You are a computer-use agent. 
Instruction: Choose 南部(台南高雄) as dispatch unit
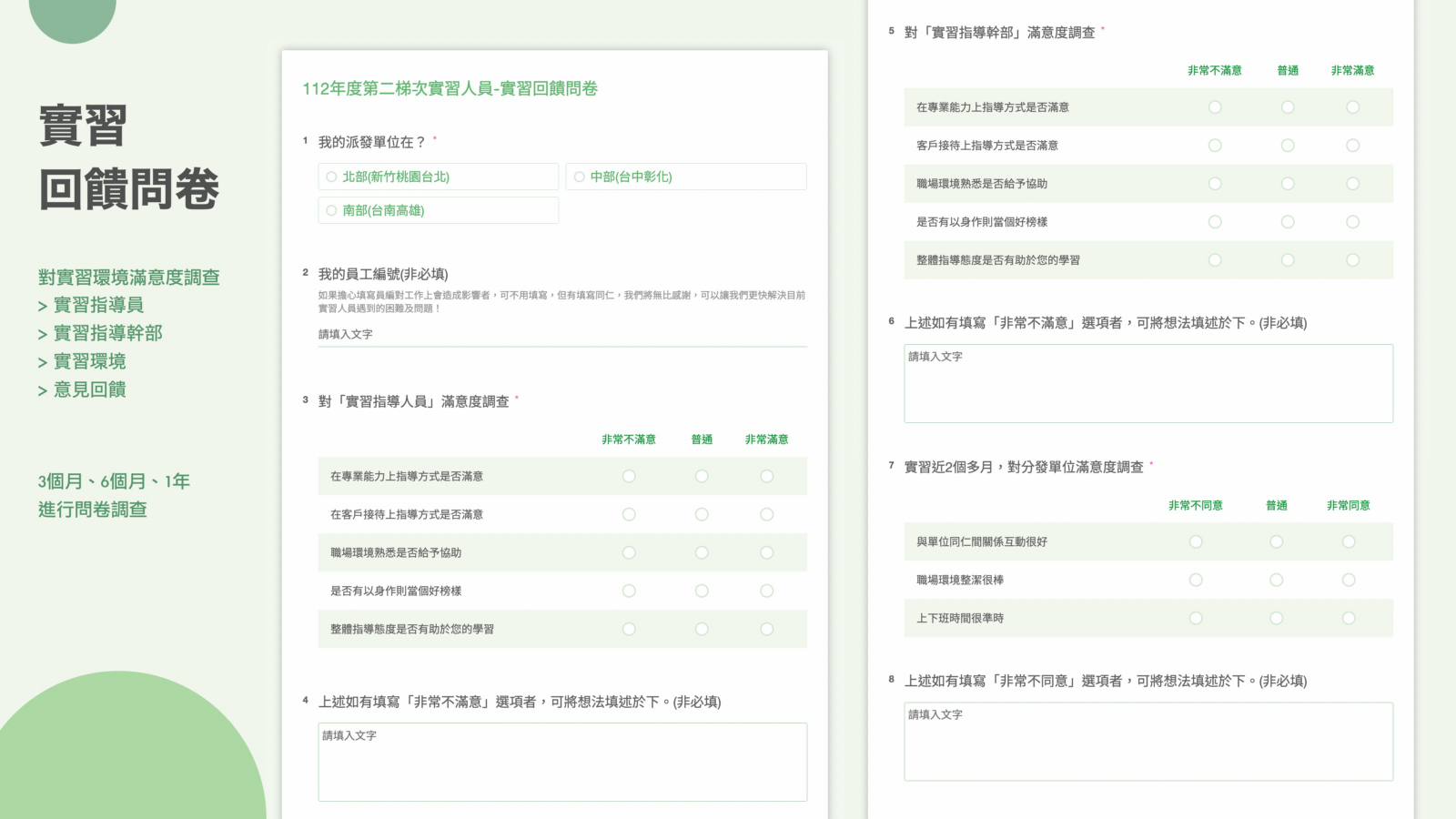coord(332,210)
